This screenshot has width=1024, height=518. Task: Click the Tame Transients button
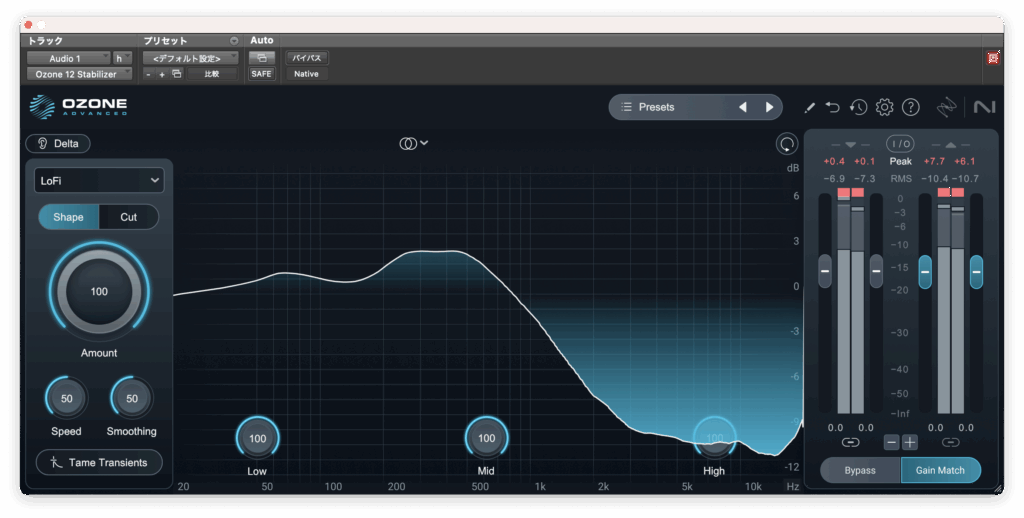(x=99, y=462)
